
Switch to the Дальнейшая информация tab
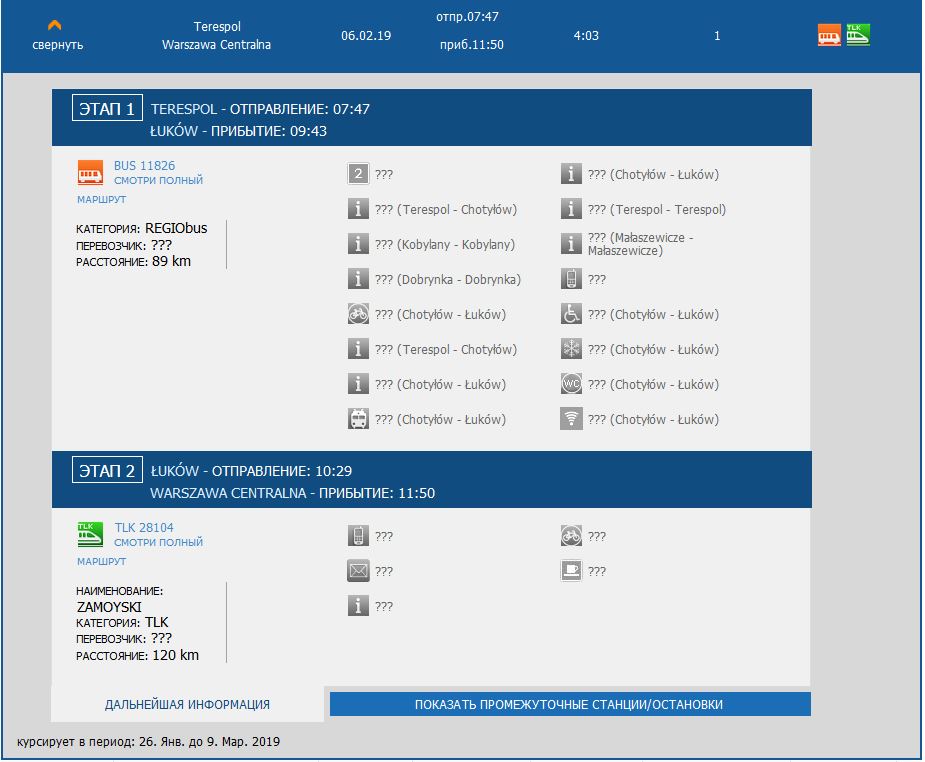[x=187, y=704]
